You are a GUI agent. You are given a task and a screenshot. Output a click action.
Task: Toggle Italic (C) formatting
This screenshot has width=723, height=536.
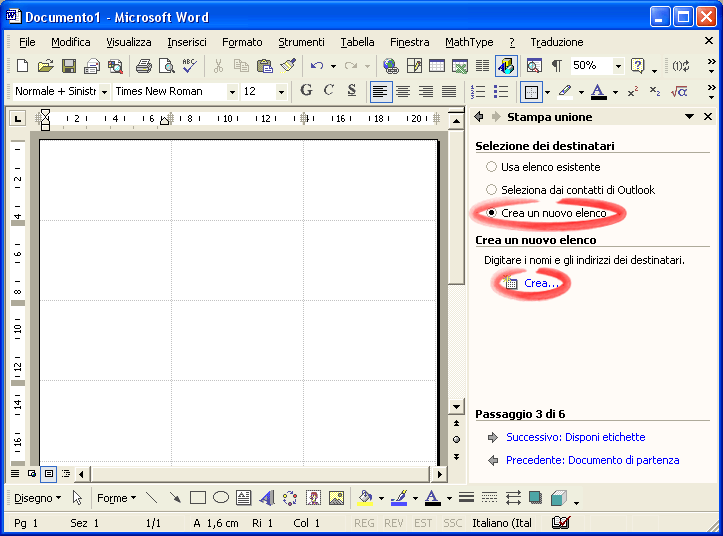click(329, 91)
